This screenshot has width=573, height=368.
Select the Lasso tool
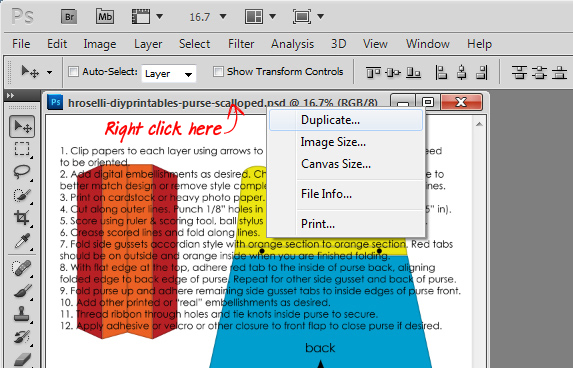pyautogui.click(x=22, y=172)
